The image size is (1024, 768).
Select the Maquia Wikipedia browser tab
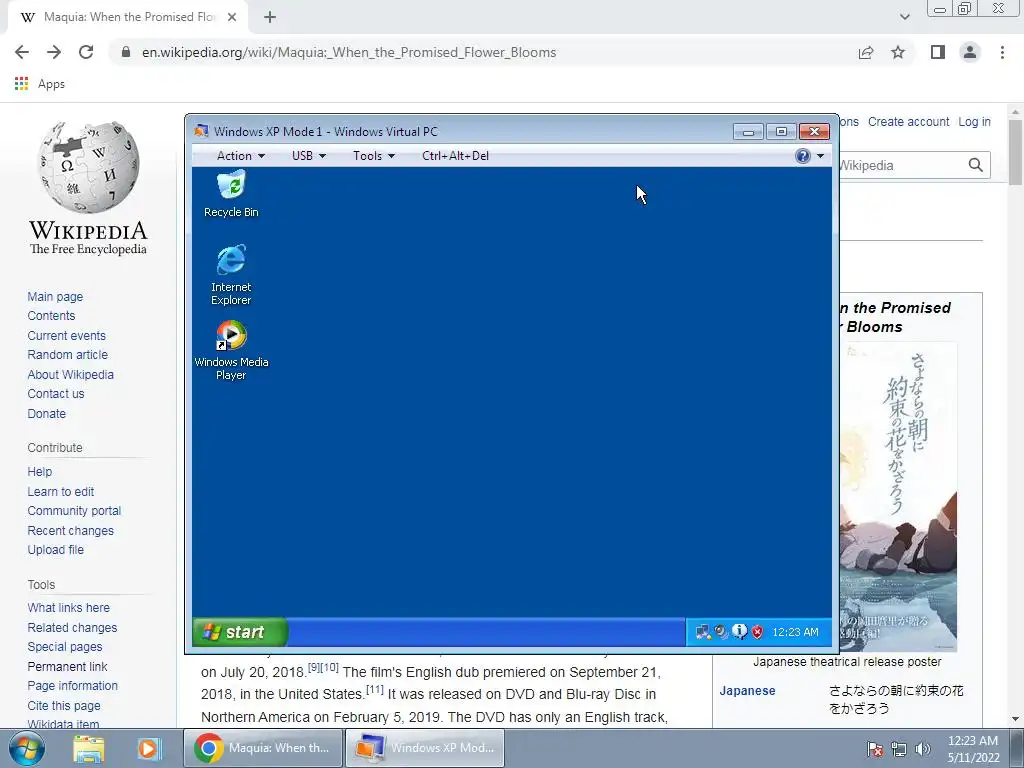pos(128,18)
